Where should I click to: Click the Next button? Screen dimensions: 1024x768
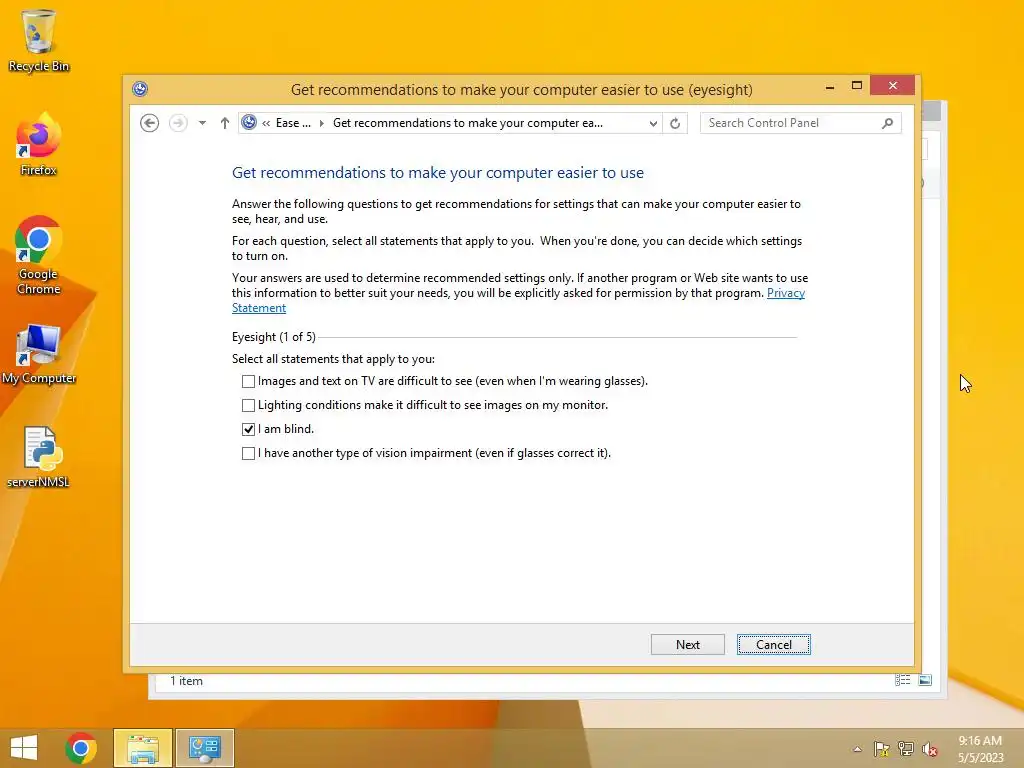pos(688,645)
